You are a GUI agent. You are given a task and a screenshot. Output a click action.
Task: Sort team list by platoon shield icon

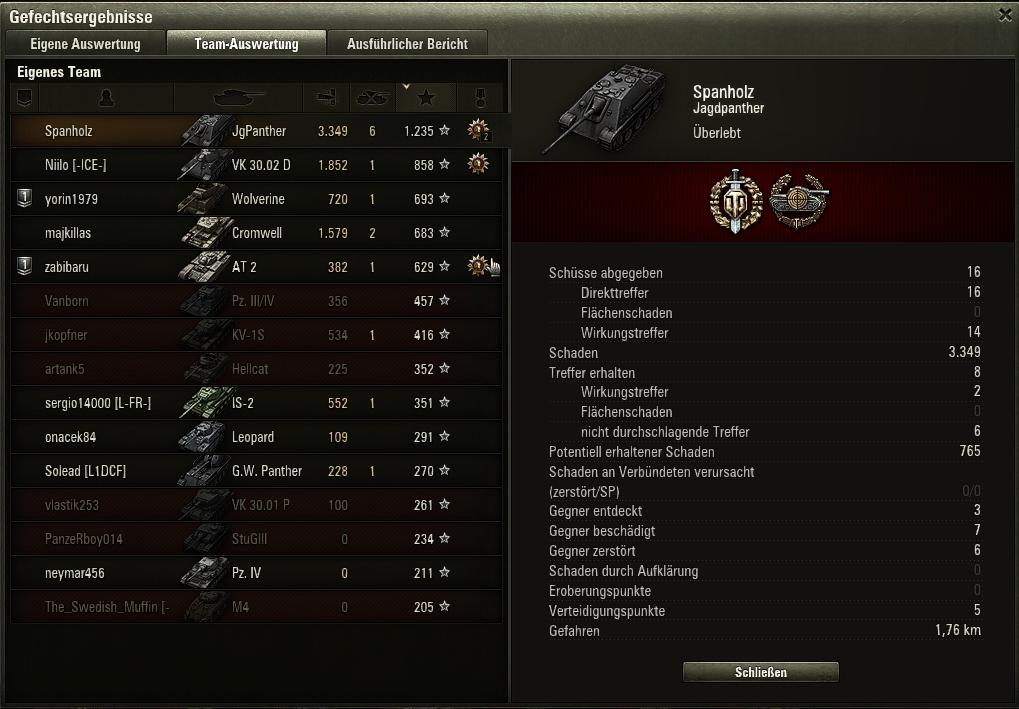(x=25, y=98)
